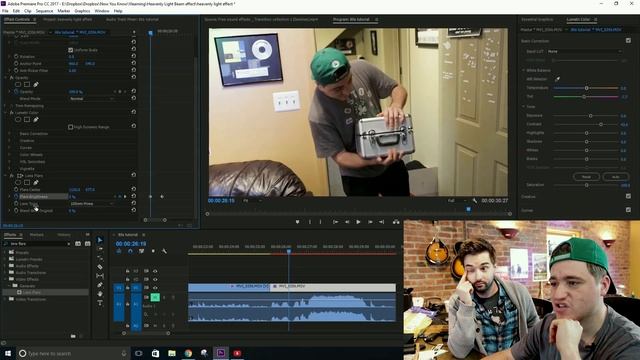The image size is (640, 360).
Task: Adjust the Saturation slider handle
Action: pos(587,185)
